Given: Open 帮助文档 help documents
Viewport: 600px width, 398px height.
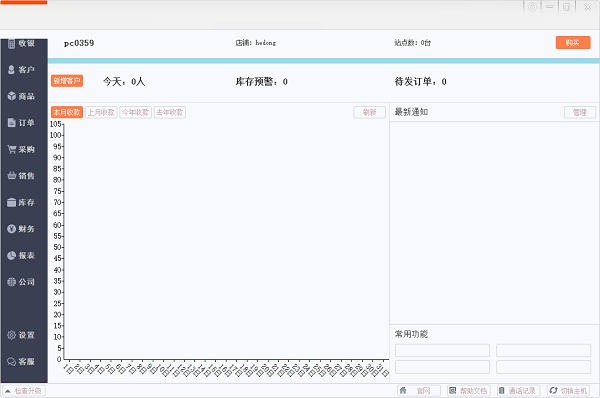Looking at the screenshot, I should (x=469, y=390).
